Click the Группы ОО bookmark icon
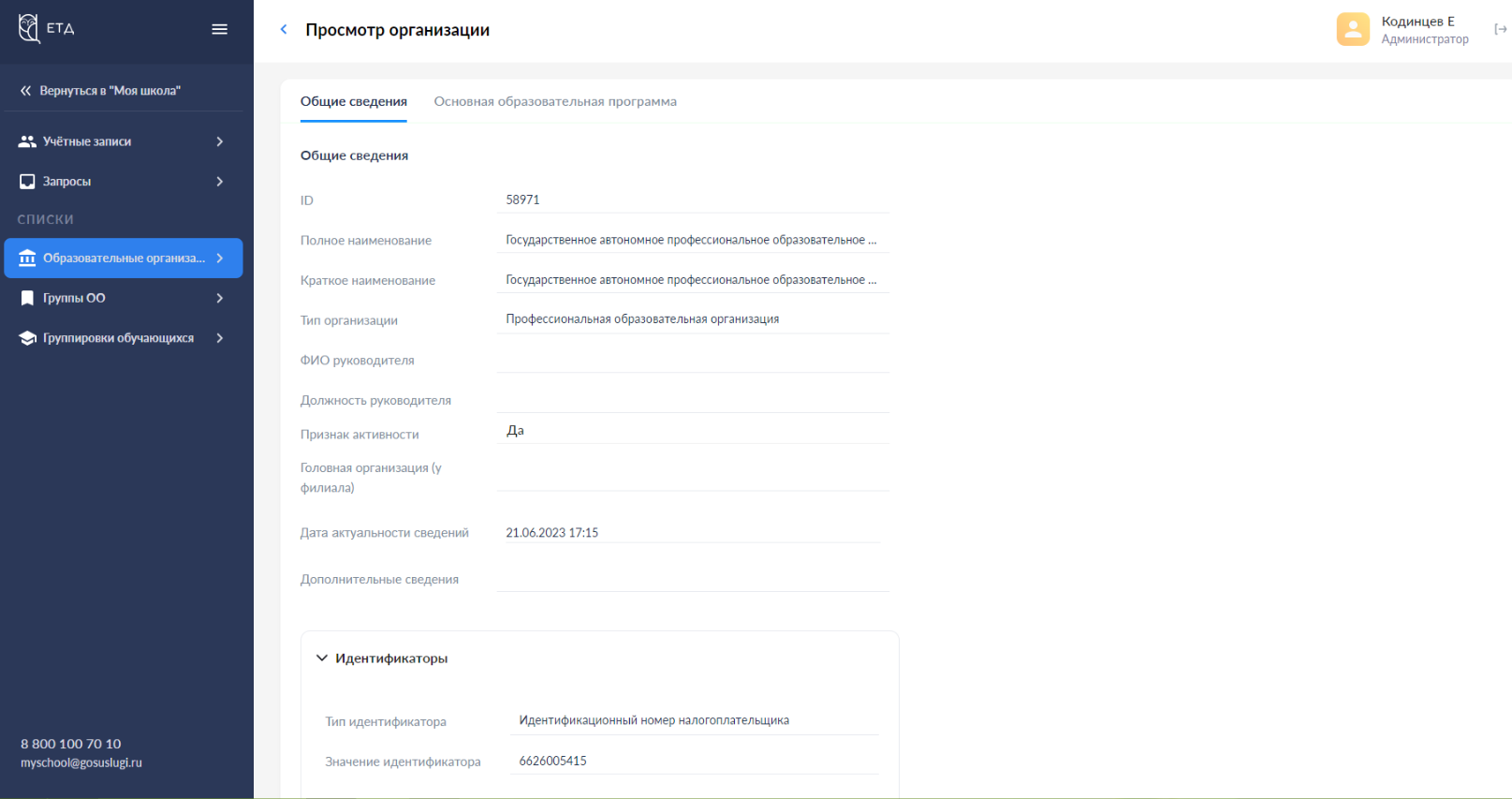Image resolution: width=1512 pixels, height=799 pixels. [x=27, y=298]
